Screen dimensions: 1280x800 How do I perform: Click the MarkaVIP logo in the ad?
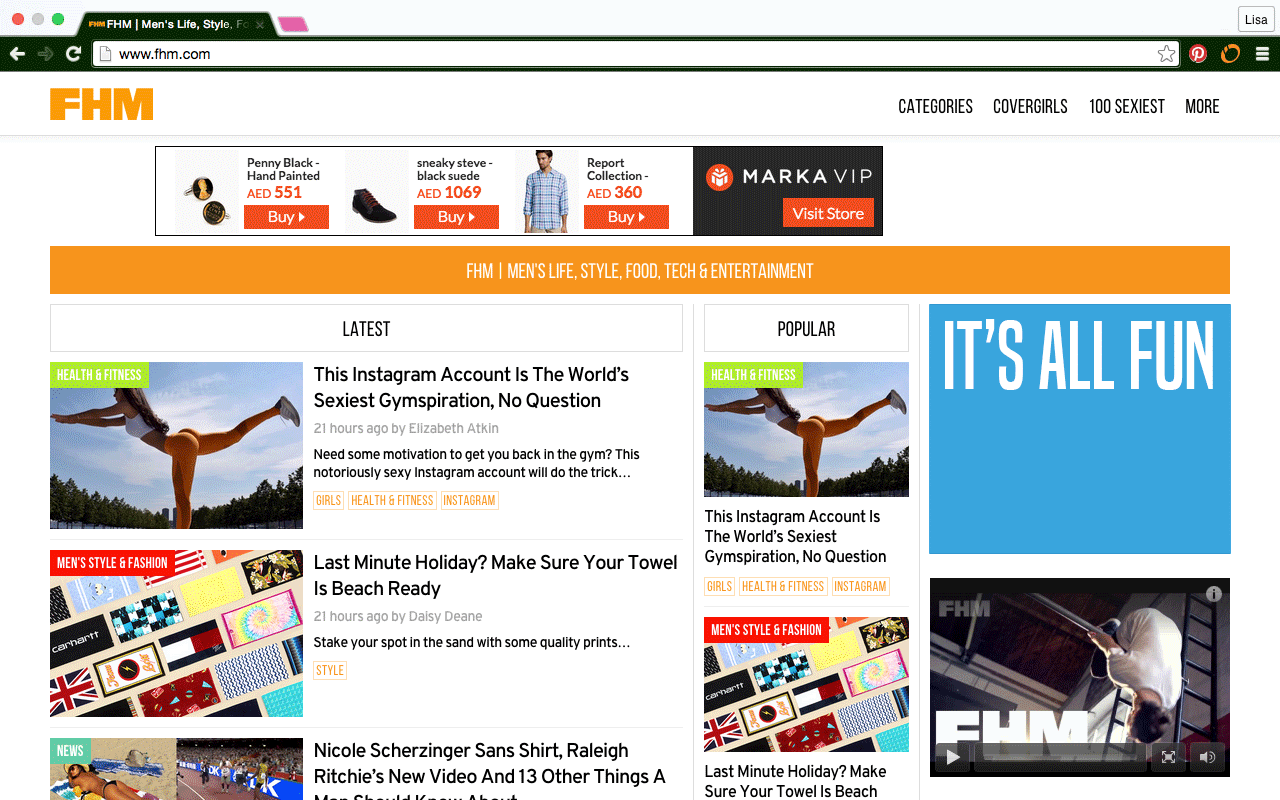[788, 177]
